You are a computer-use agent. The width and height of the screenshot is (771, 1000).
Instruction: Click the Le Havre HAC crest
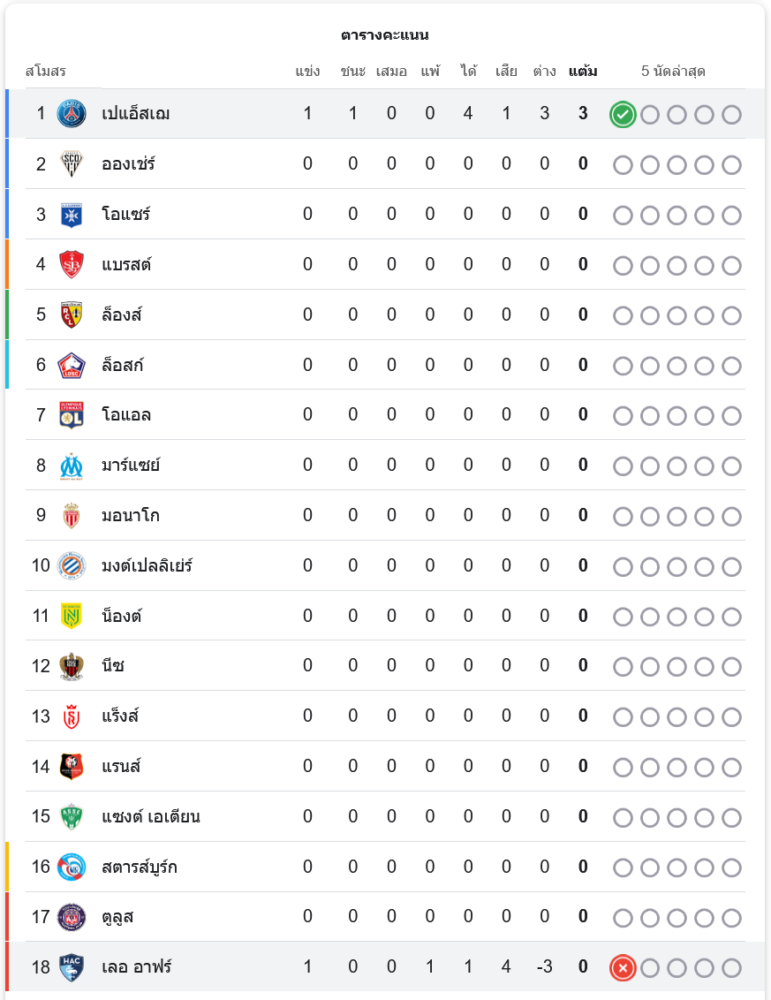[71, 967]
